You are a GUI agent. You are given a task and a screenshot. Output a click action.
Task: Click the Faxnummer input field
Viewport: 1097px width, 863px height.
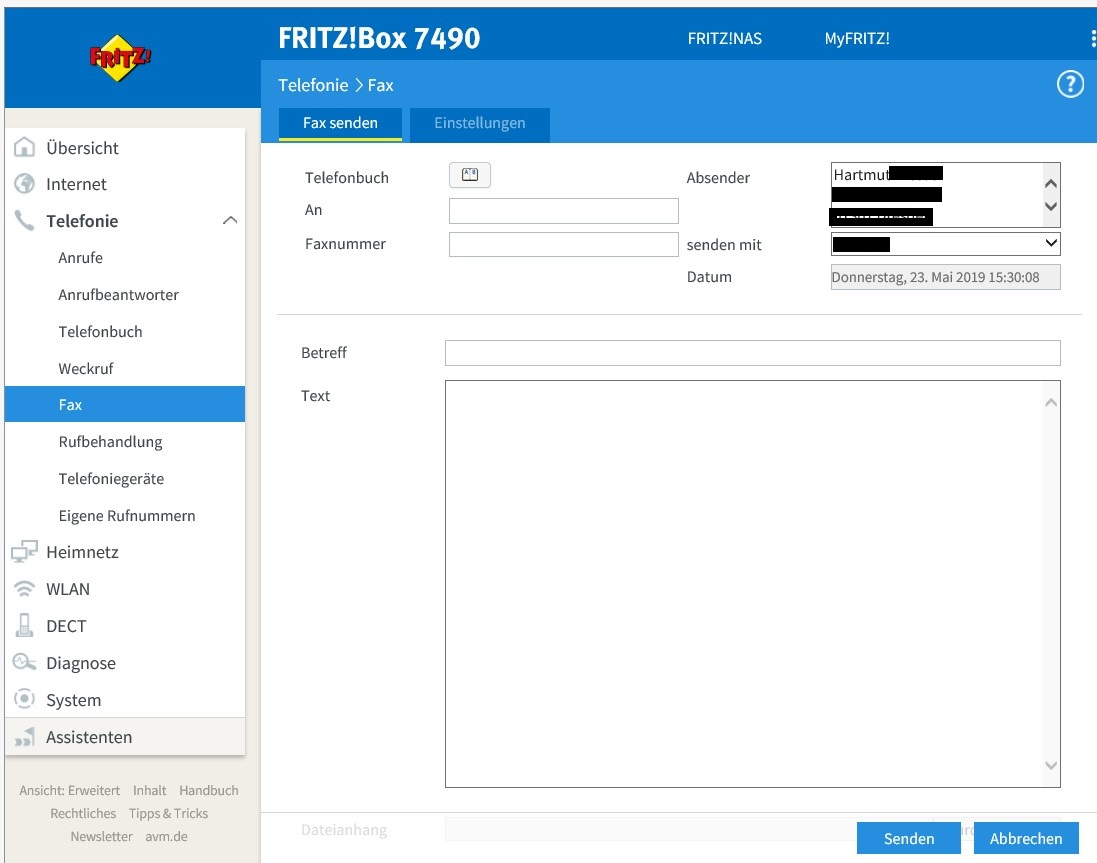[563, 244]
